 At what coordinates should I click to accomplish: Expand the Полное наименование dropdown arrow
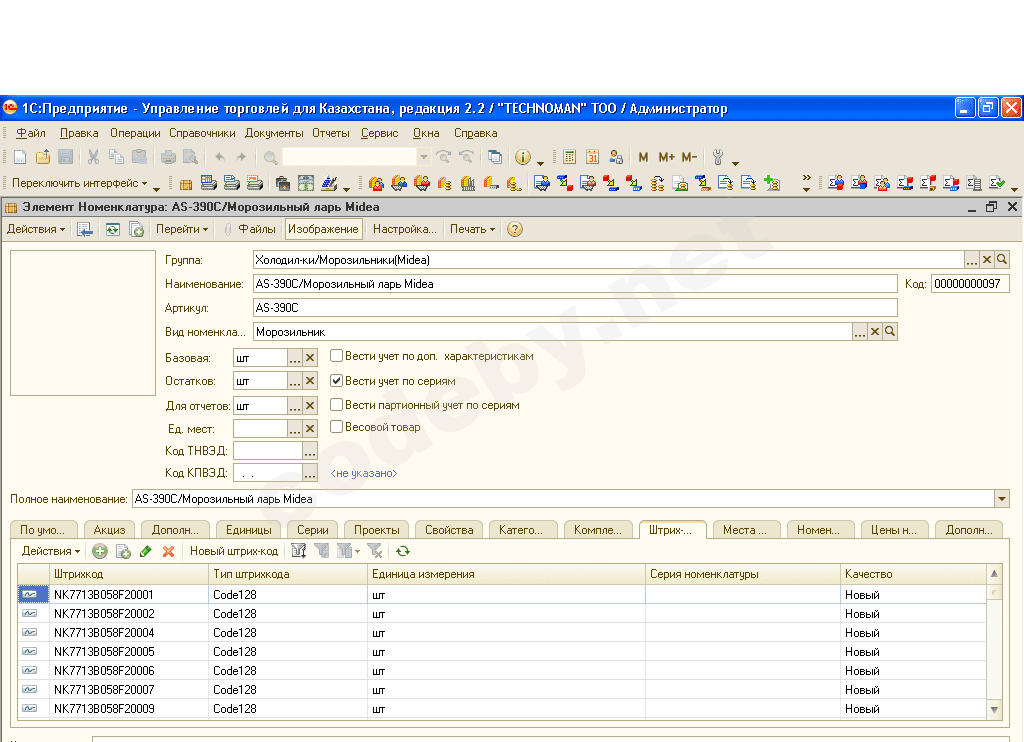pos(1002,499)
